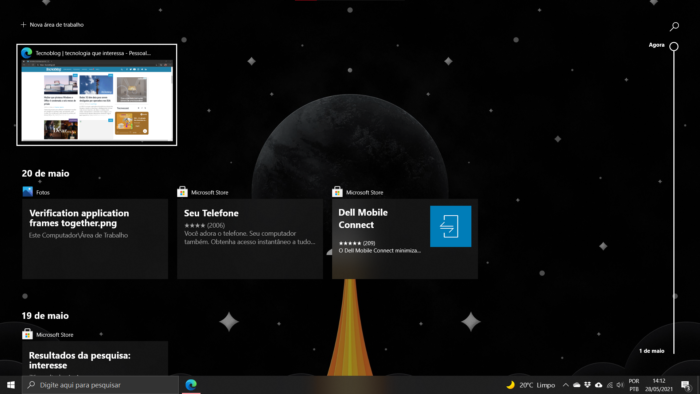
Task: Click the Microsoft Store icon under 19 de maio
Action: coord(27,334)
